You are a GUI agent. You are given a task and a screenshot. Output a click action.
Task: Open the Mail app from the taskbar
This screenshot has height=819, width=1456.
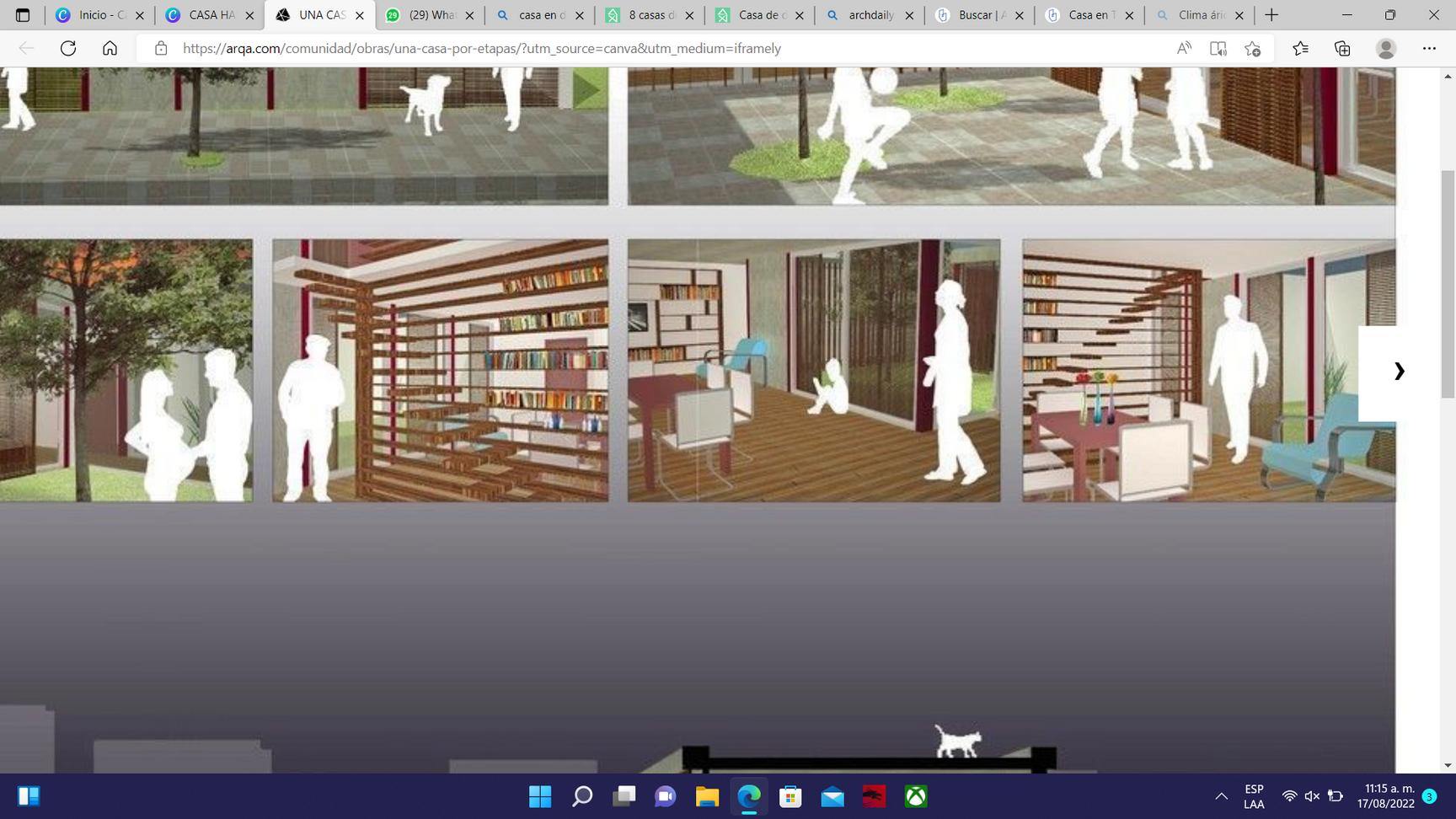click(x=832, y=796)
